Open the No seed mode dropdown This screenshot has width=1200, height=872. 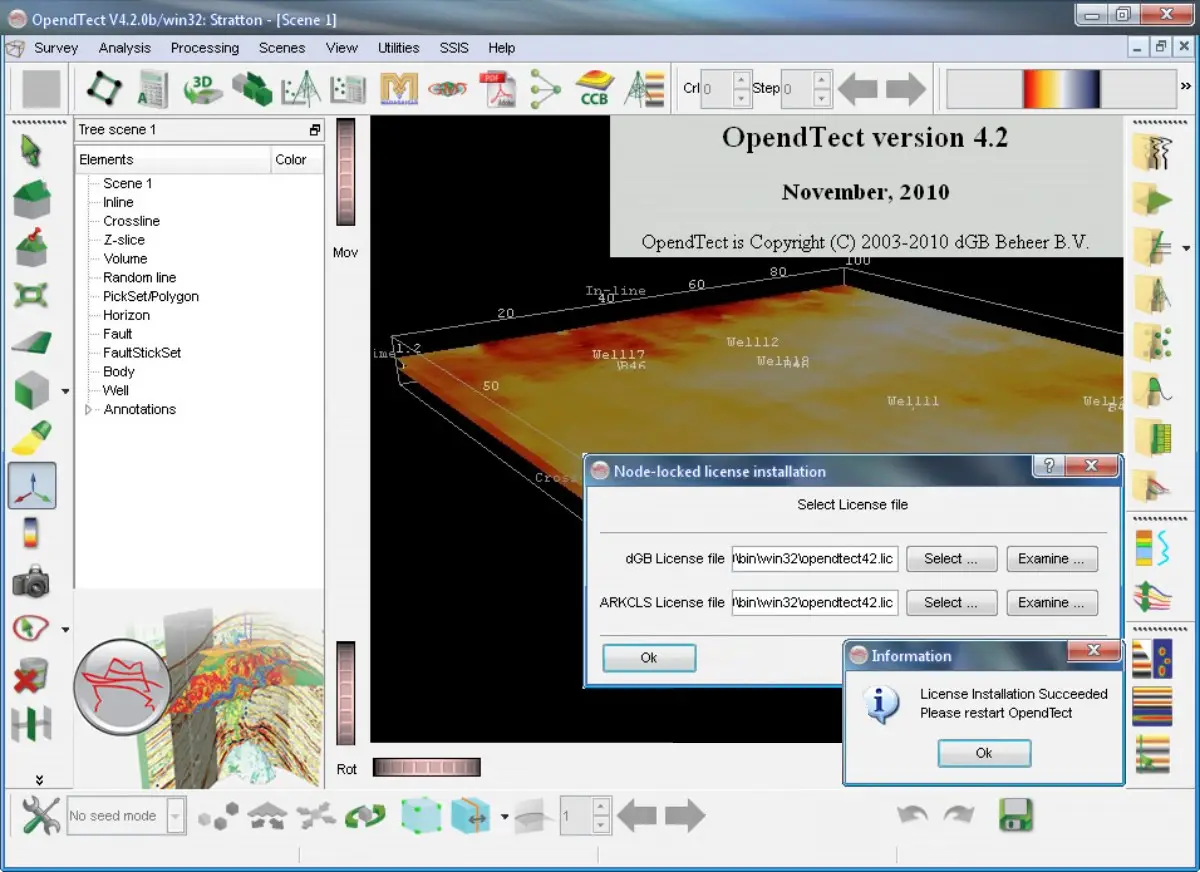pyautogui.click(x=126, y=816)
